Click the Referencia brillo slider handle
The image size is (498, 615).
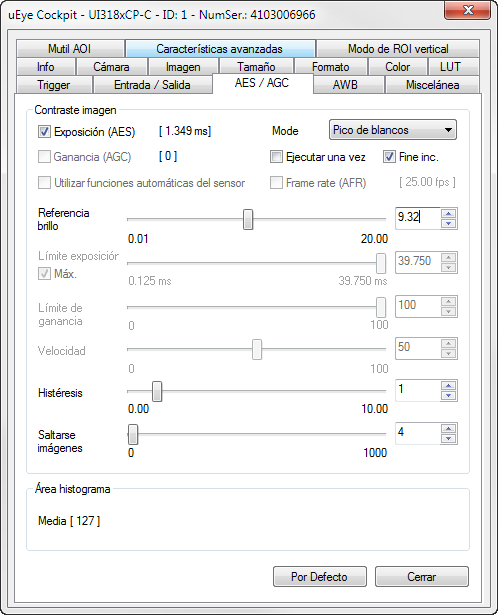click(248, 219)
